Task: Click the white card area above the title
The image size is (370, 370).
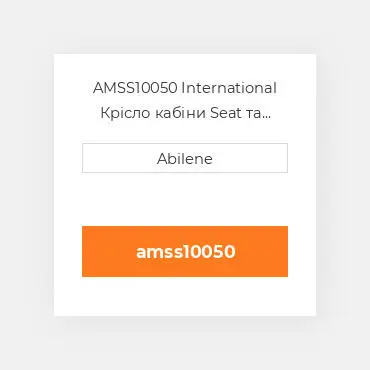Action: (x=185, y=67)
